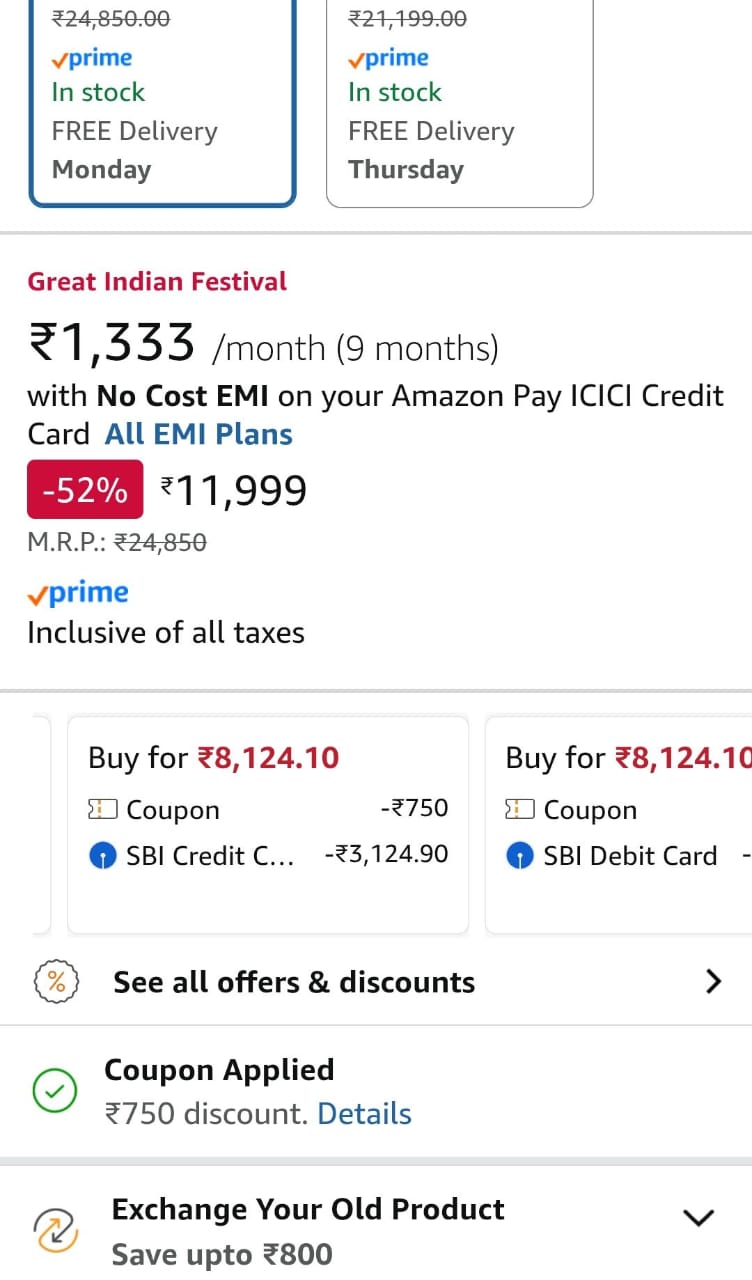Tap the SBI Credit Card logo icon
Screen dimensions: 752x1280
103,857
